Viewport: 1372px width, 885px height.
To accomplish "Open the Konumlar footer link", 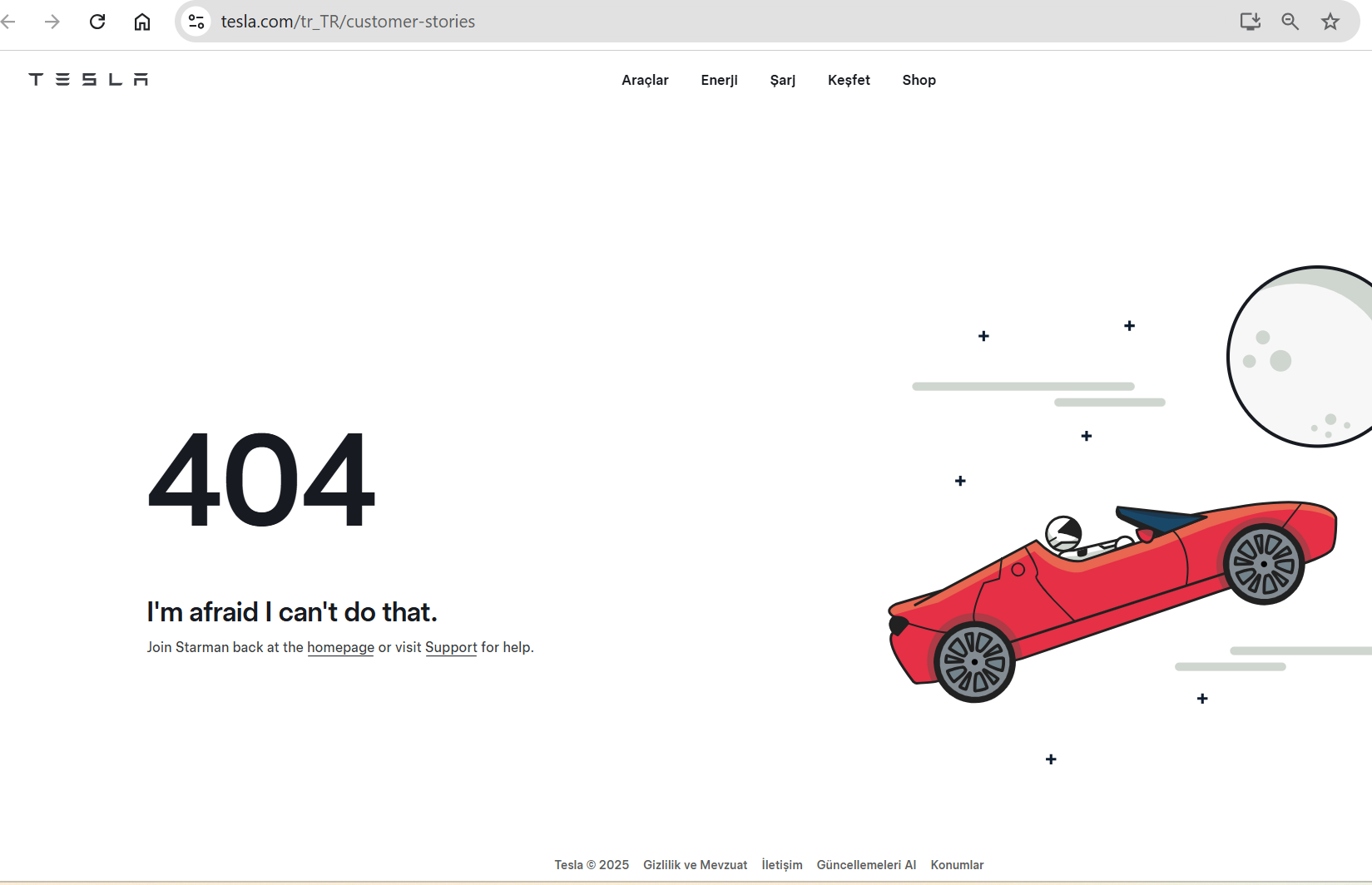I will 957,865.
